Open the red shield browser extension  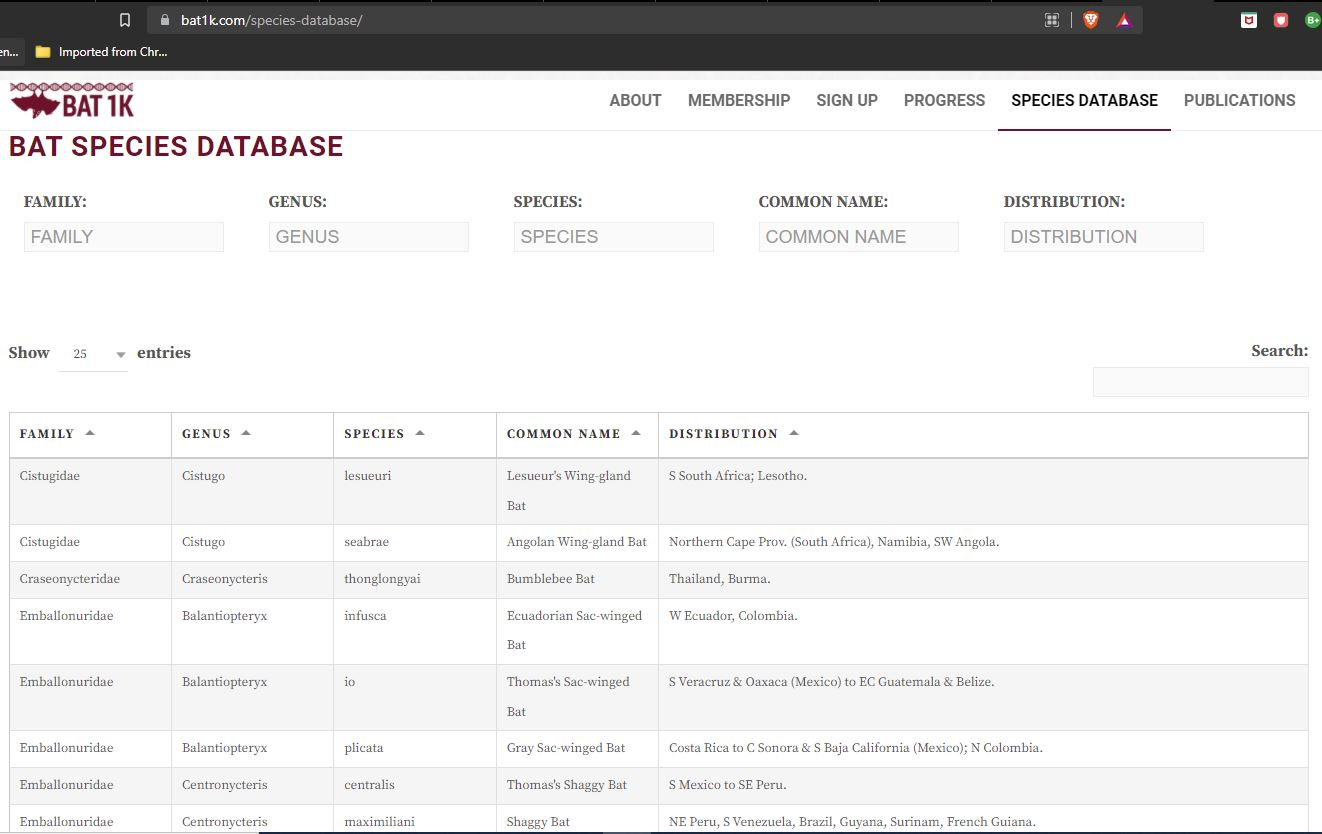[x=1281, y=20]
